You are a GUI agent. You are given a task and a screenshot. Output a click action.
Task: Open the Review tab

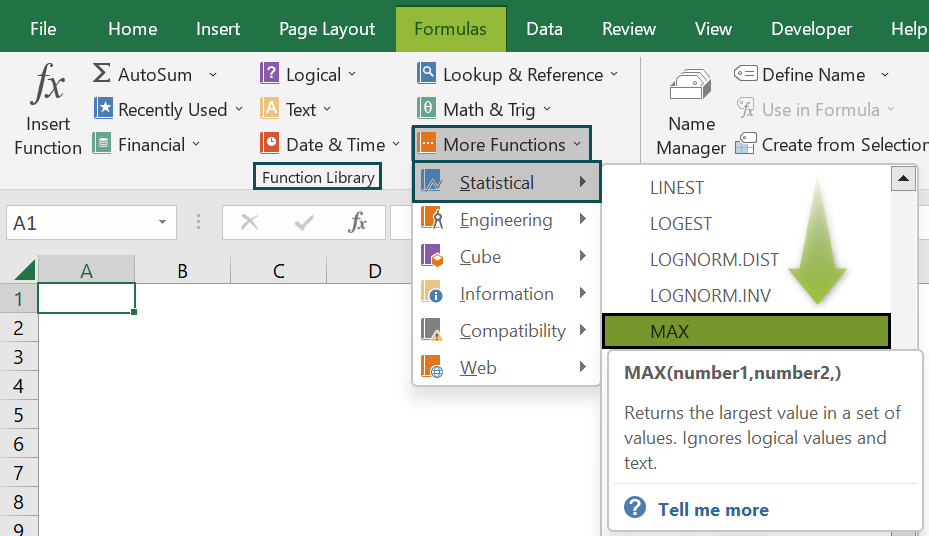[x=629, y=29]
